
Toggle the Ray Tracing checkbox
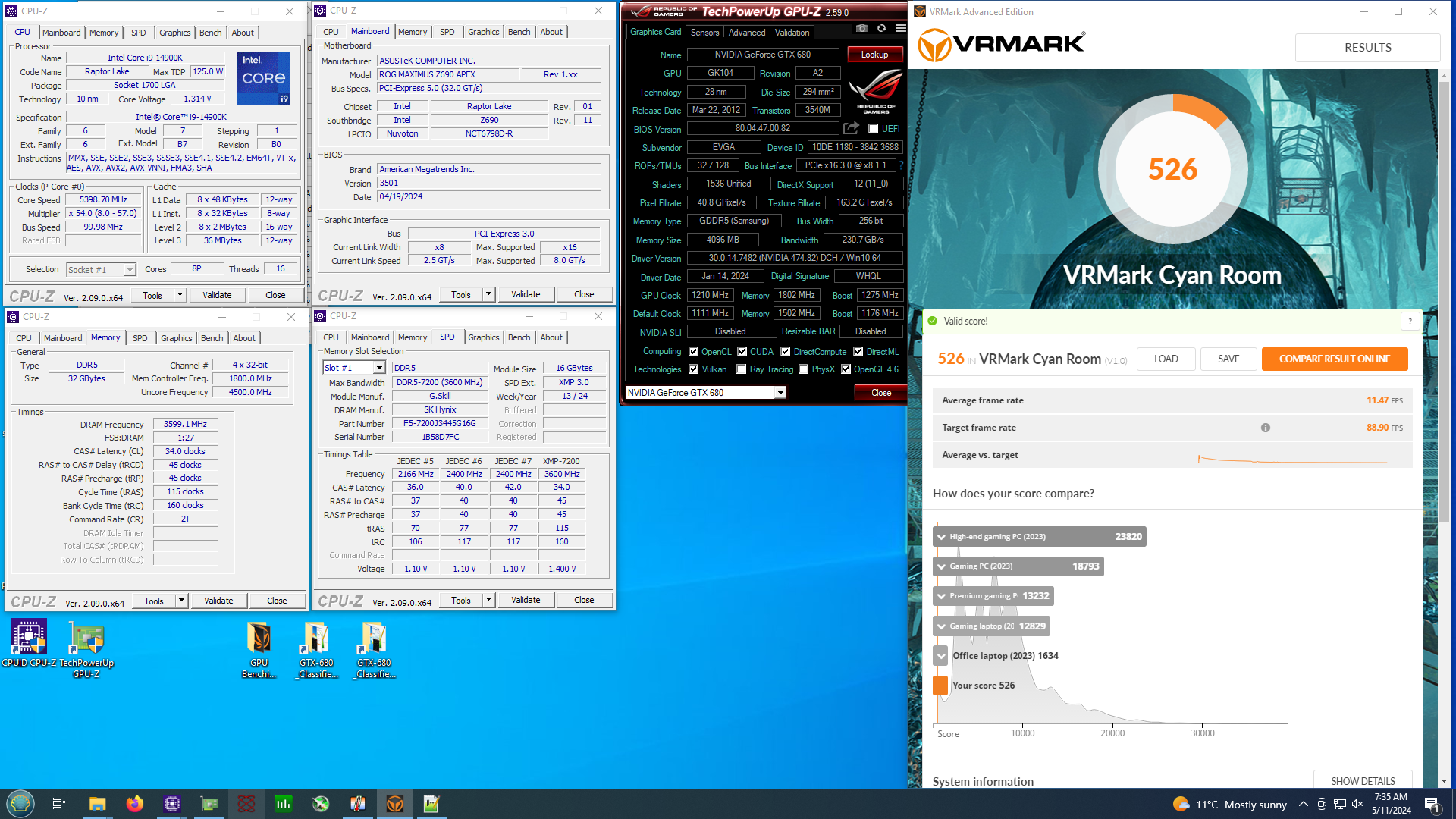[x=742, y=369]
